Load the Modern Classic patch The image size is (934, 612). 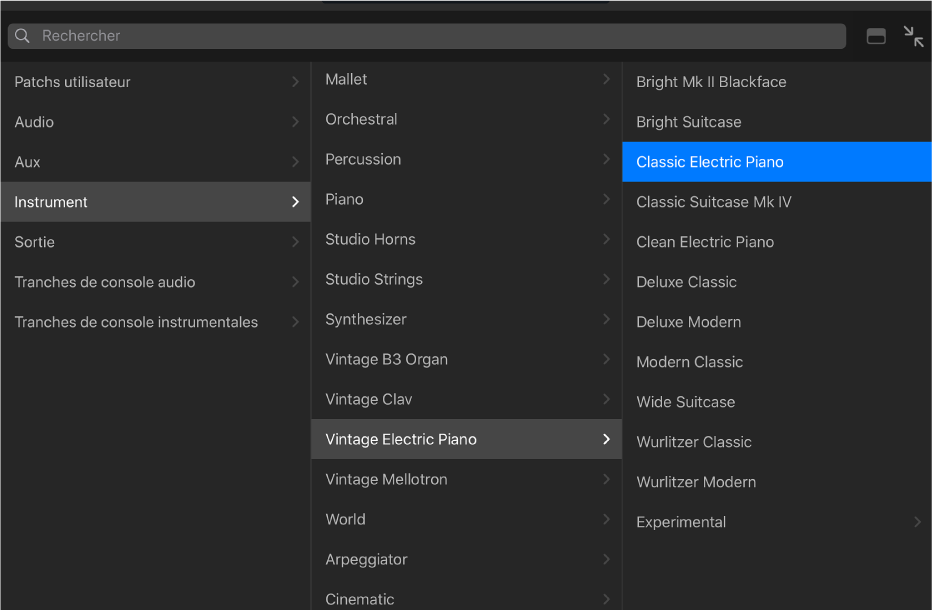pyautogui.click(x=777, y=362)
